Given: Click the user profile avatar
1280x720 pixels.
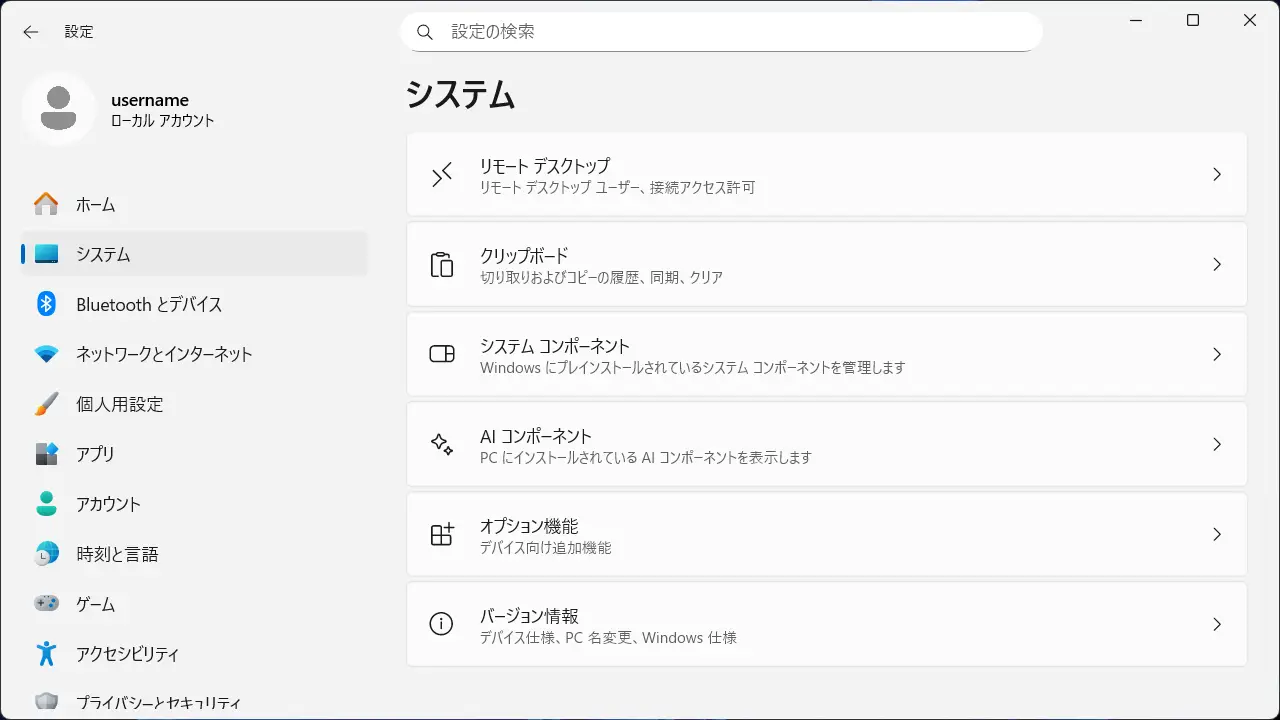Looking at the screenshot, I should 59,109.
